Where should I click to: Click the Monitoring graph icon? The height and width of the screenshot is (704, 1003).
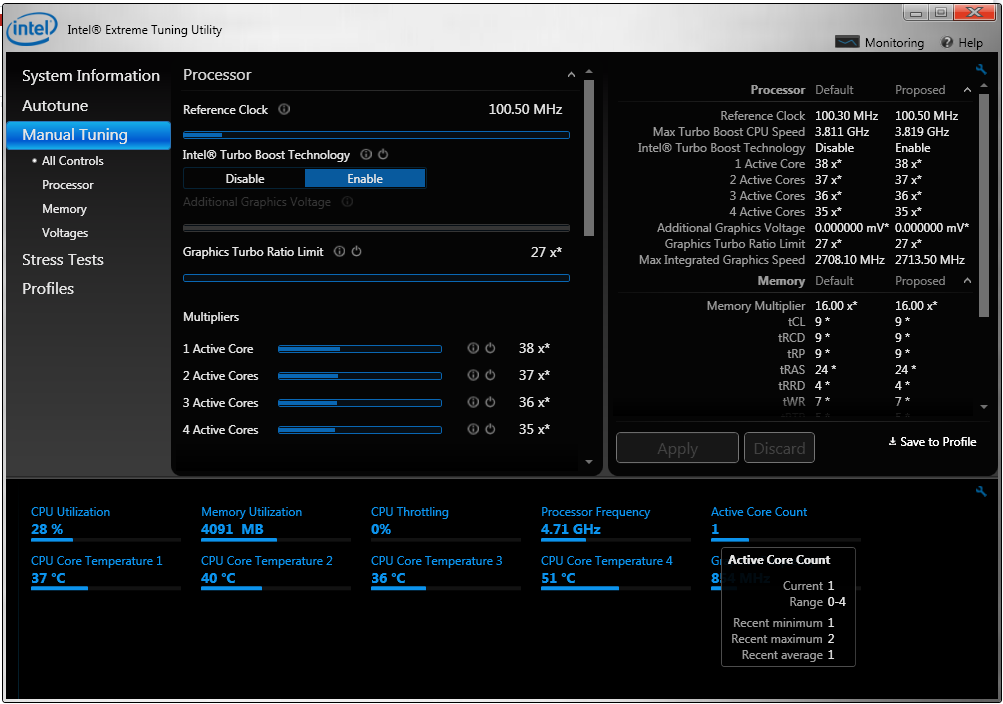tap(847, 42)
